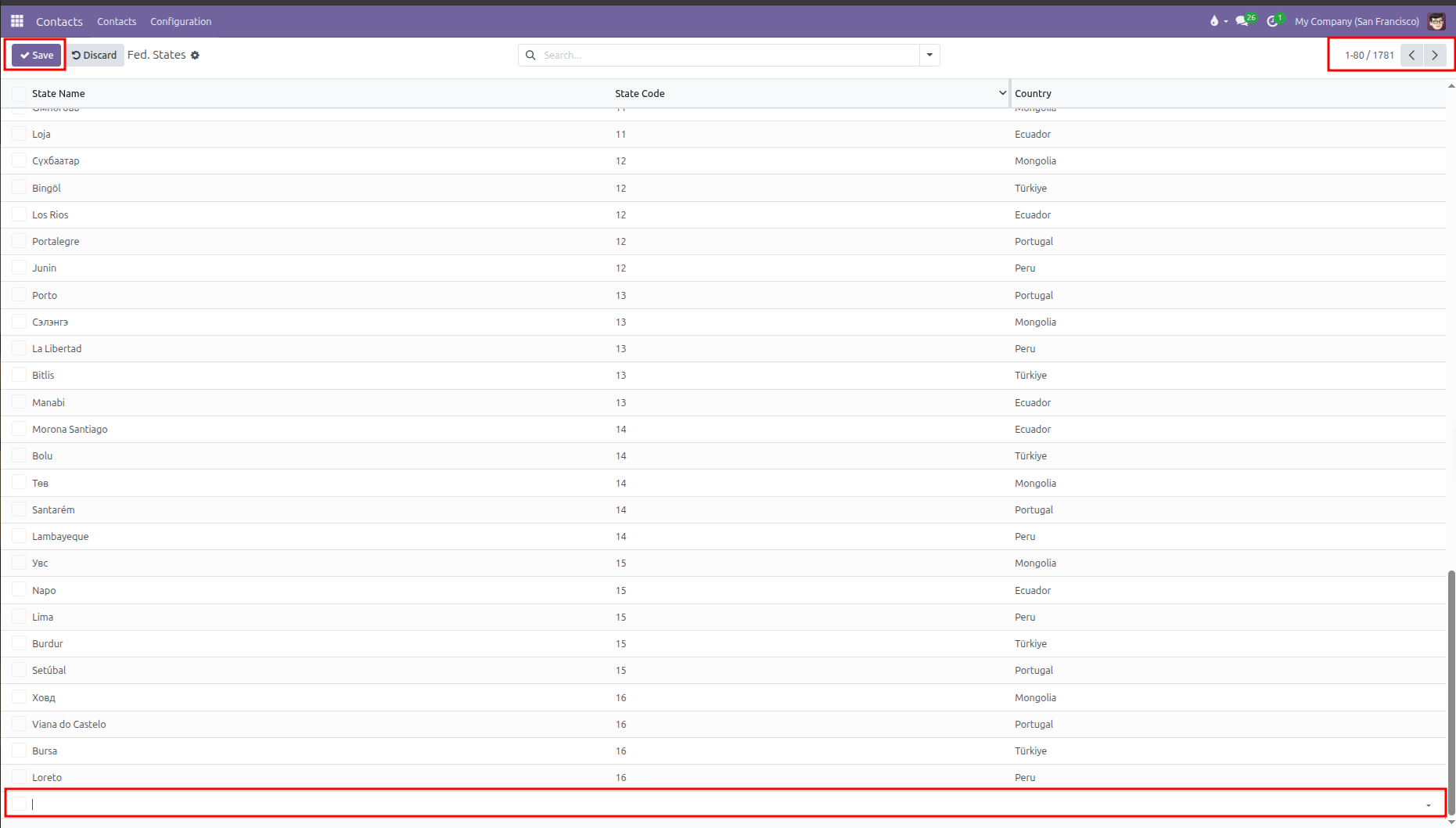Tick the checkbox for Loja

[19, 134]
